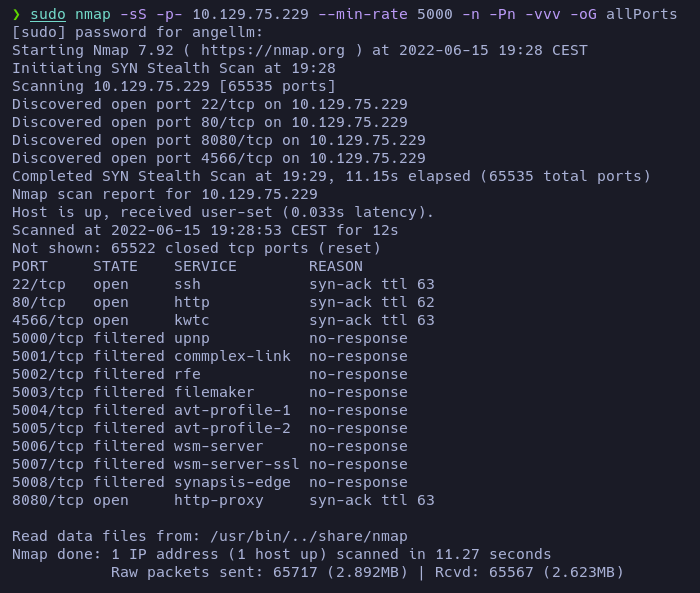Click the Raw packets sent line
The width and height of the screenshot is (700, 593).
[x=367, y=572]
